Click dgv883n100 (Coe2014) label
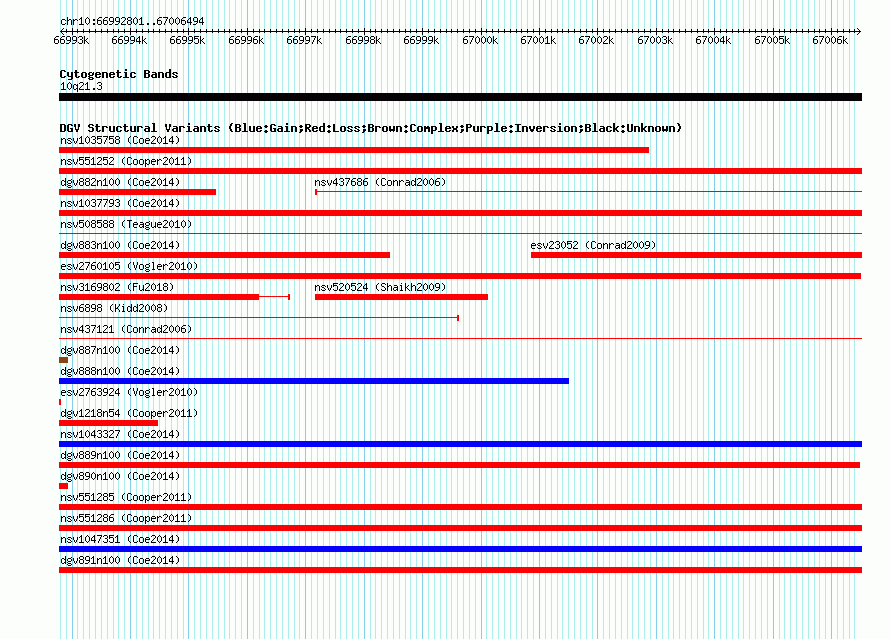This screenshot has width=890, height=639. (120, 245)
